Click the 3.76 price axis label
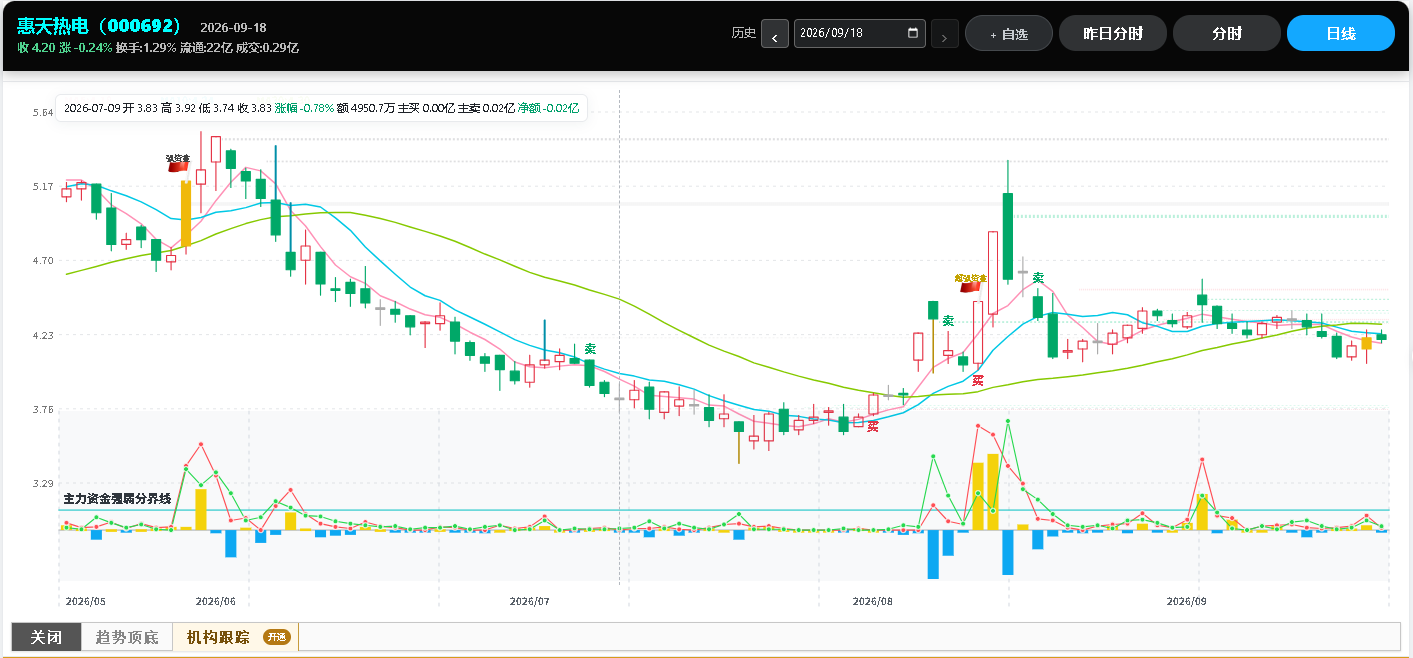 [42, 409]
